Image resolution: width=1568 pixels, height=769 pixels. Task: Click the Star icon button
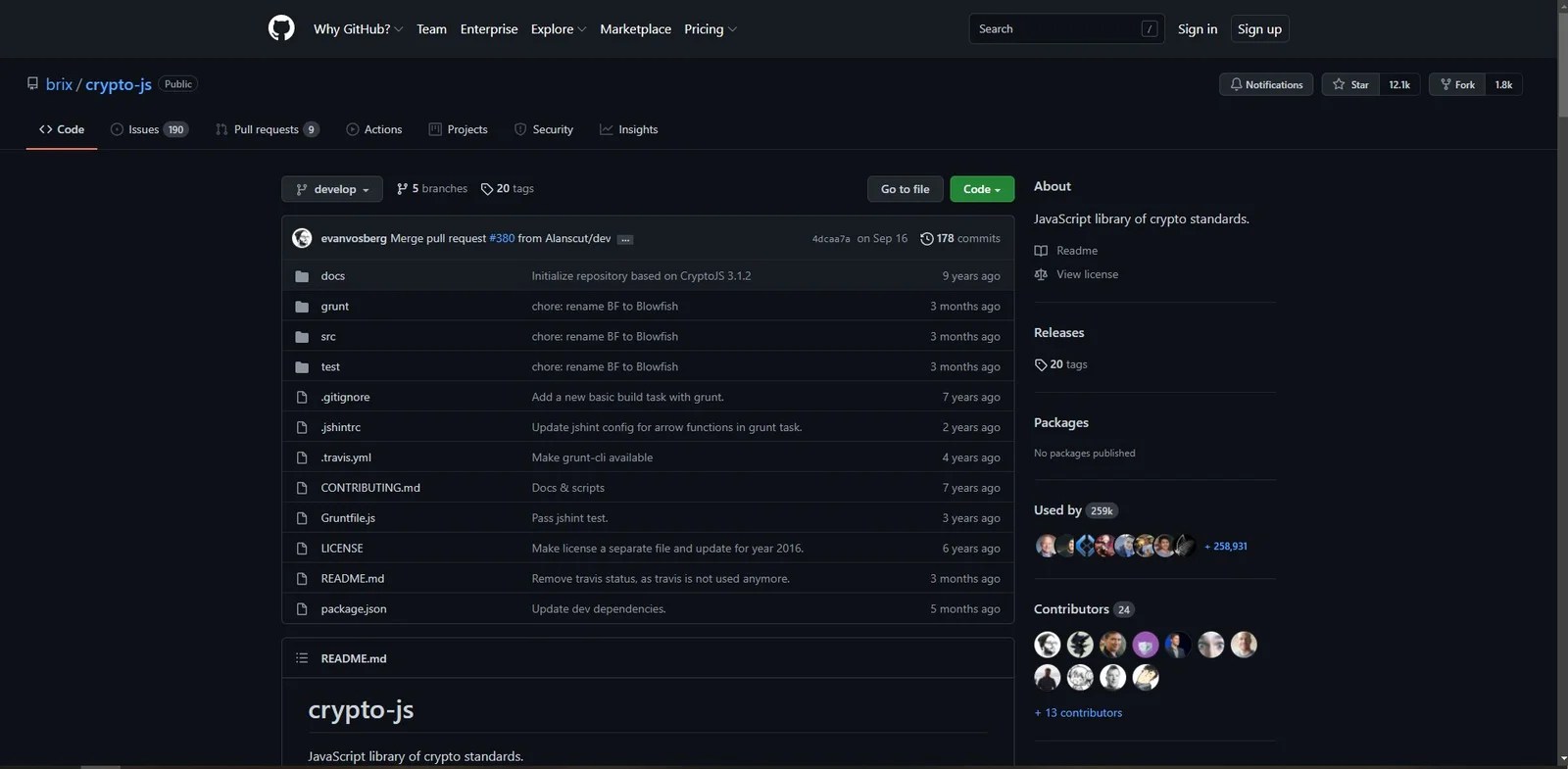1350,84
